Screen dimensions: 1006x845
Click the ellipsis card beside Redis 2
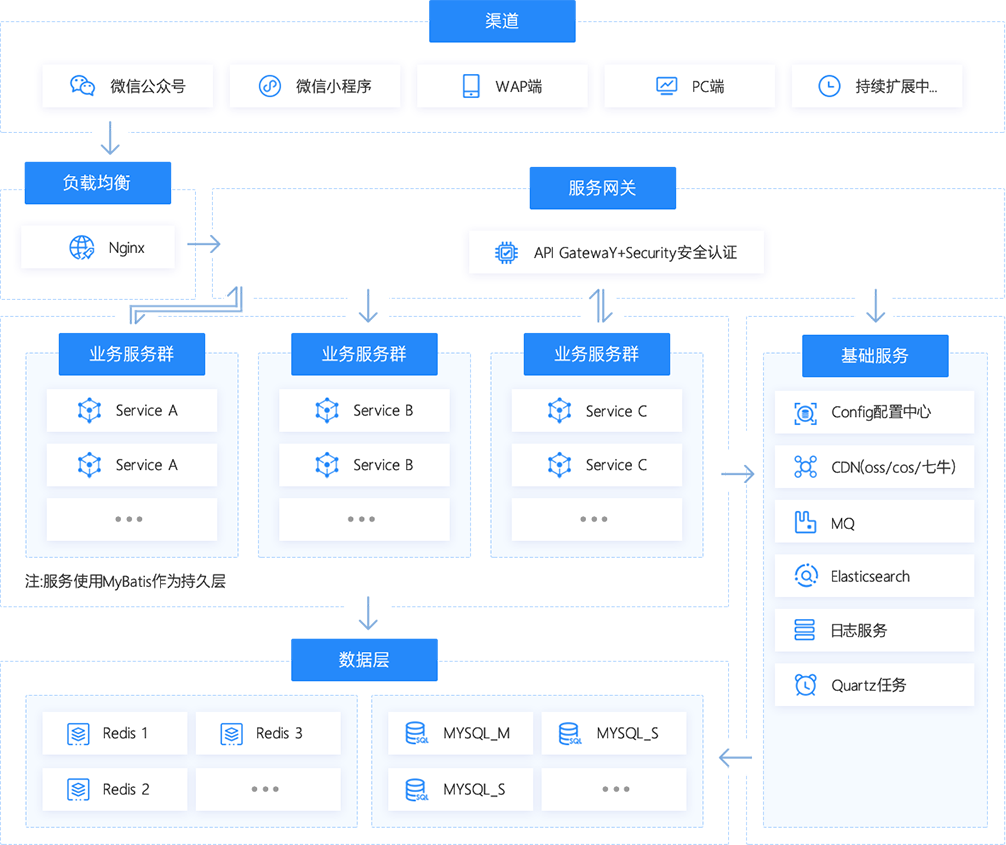tap(267, 789)
